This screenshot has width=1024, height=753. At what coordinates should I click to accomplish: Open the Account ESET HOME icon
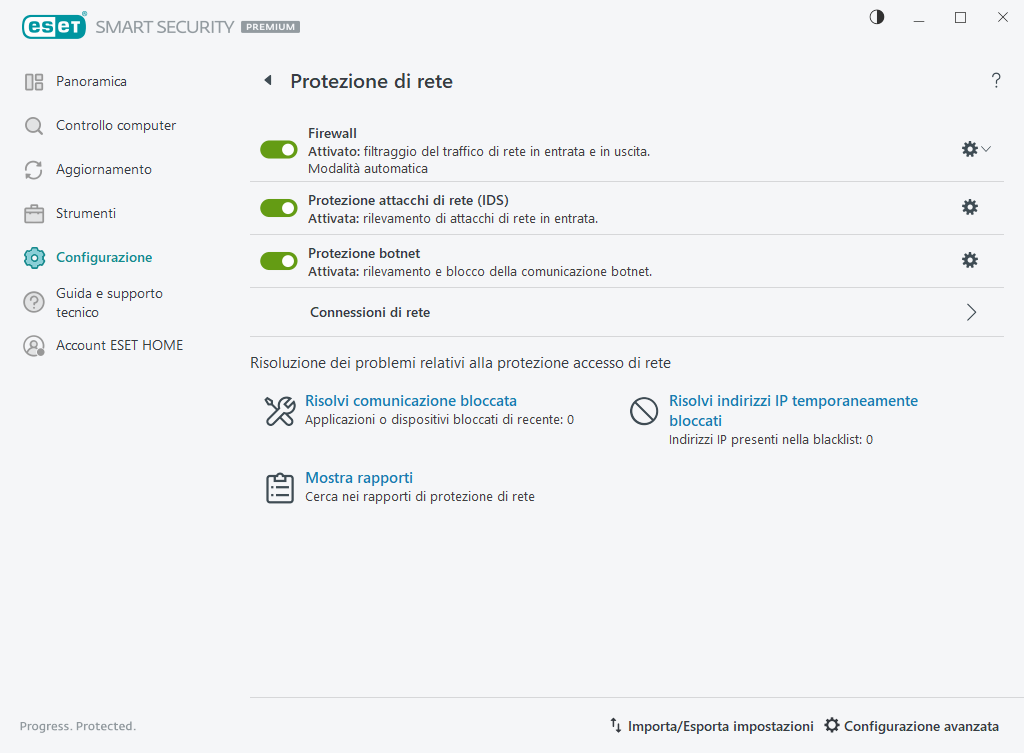[x=33, y=344]
